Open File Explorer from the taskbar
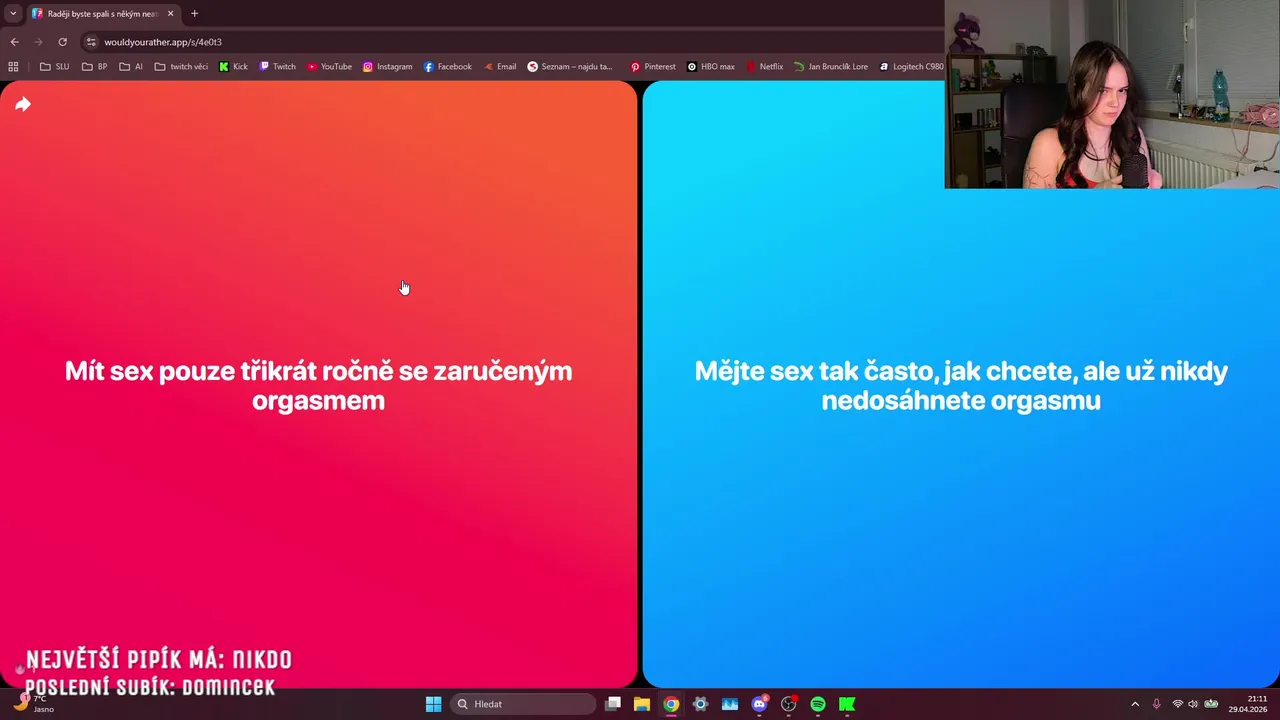The height and width of the screenshot is (720, 1280). click(642, 704)
